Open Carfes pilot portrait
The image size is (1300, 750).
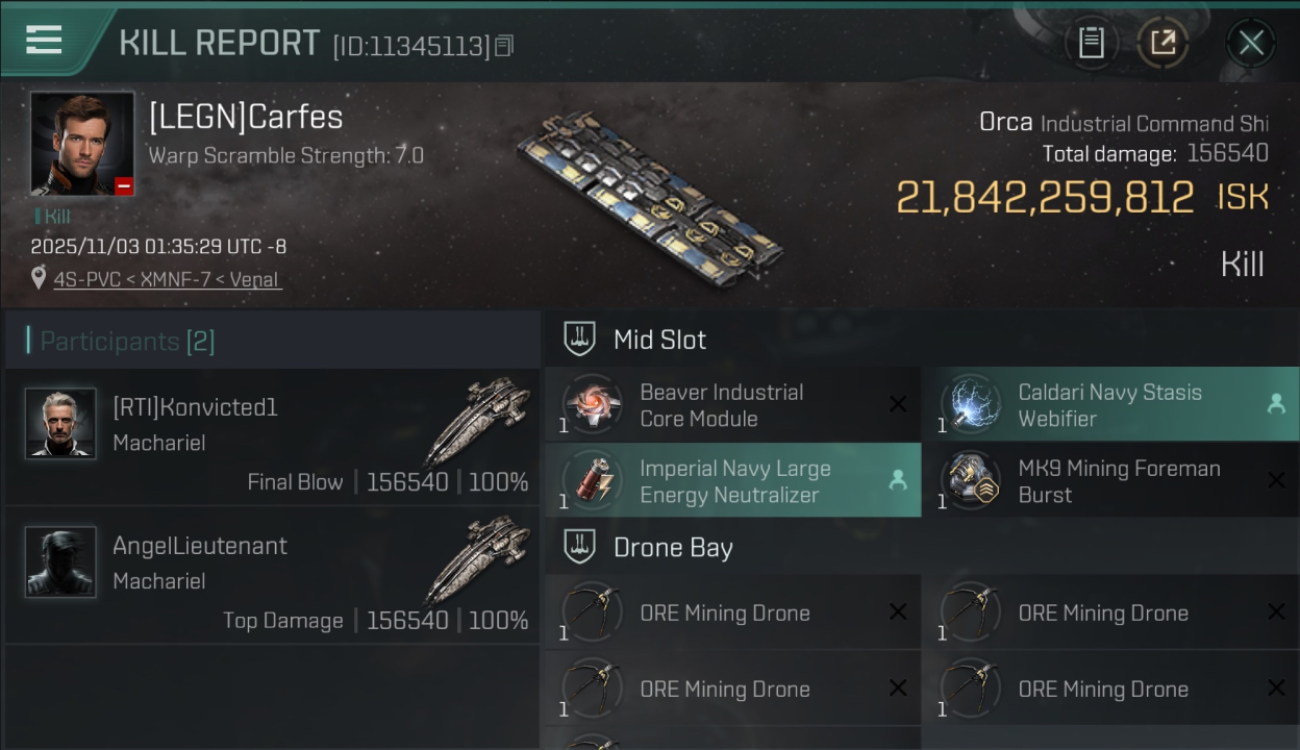tap(82, 144)
